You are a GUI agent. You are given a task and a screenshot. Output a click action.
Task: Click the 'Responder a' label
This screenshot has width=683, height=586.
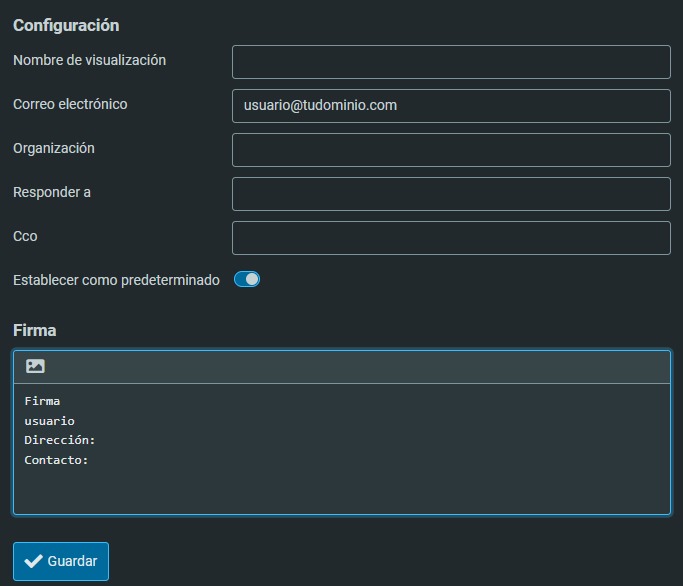coord(52,192)
